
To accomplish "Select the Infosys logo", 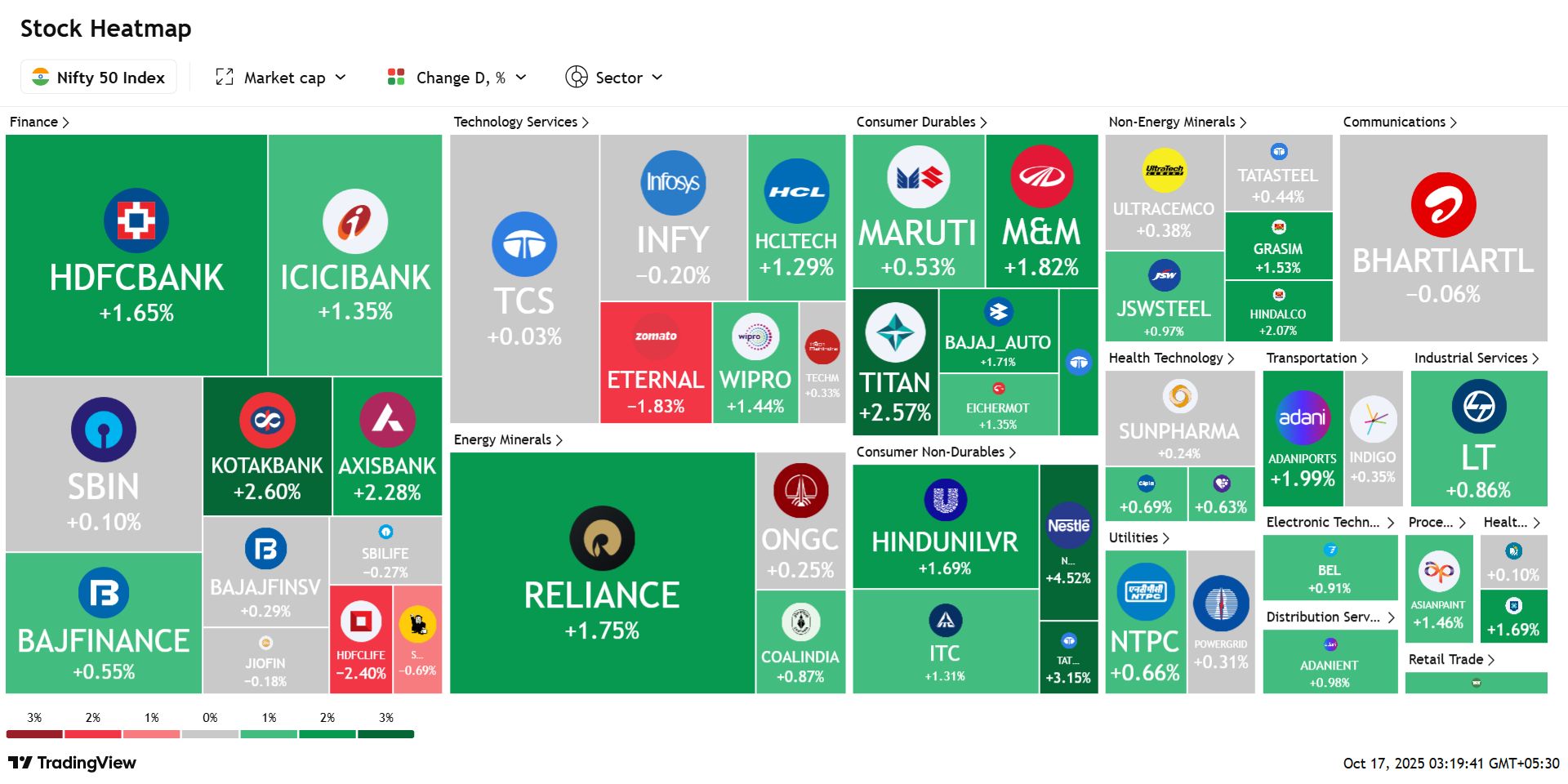I will pos(673,183).
